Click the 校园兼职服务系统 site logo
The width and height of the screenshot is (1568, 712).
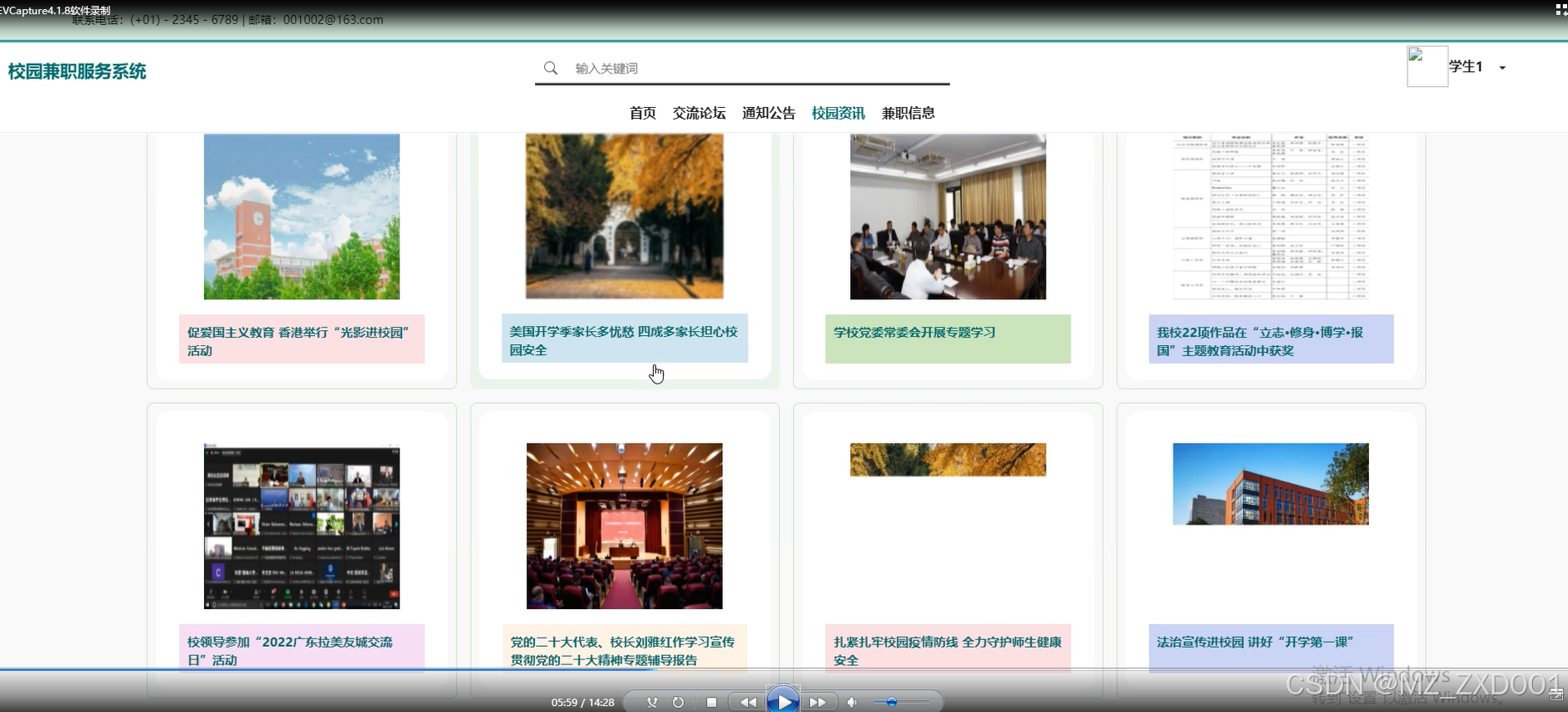pos(77,71)
